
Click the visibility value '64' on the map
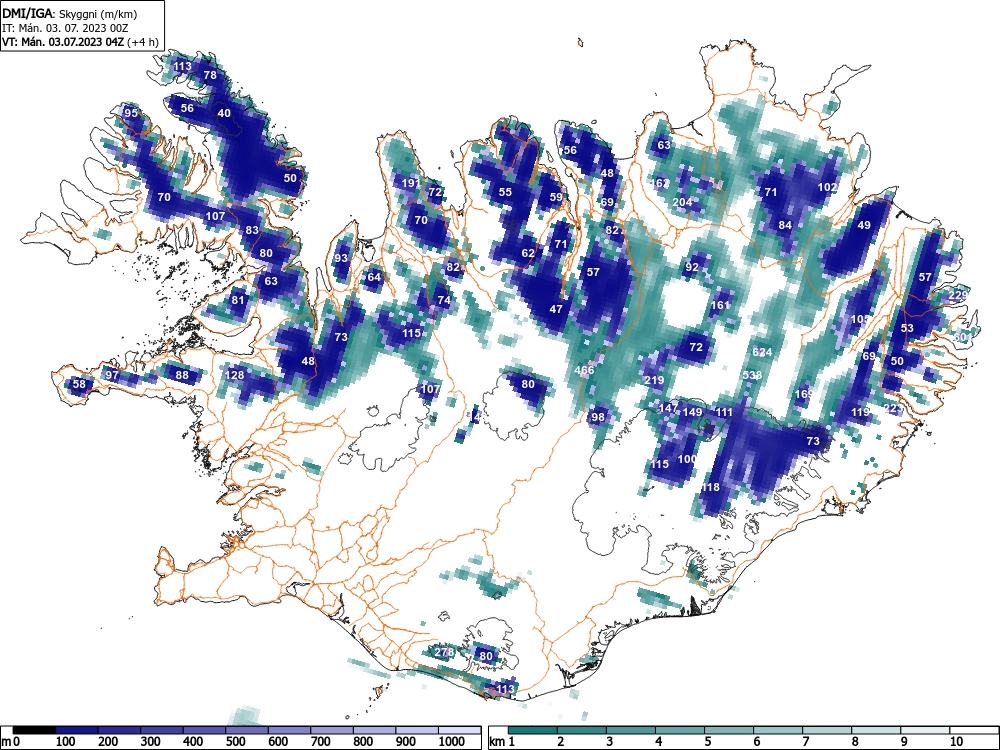(x=374, y=277)
